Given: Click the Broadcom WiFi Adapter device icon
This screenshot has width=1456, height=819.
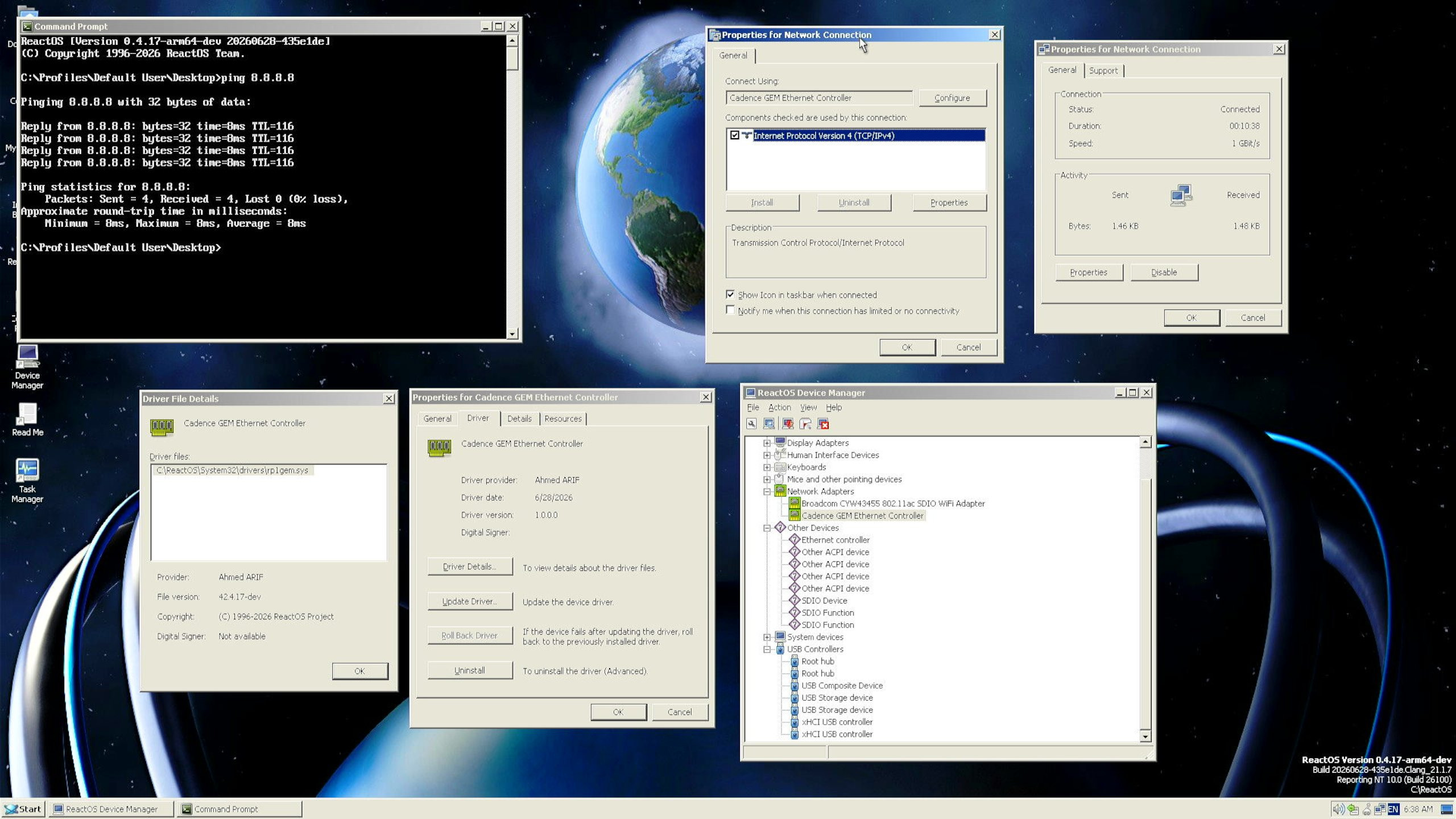Looking at the screenshot, I should pos(795,503).
